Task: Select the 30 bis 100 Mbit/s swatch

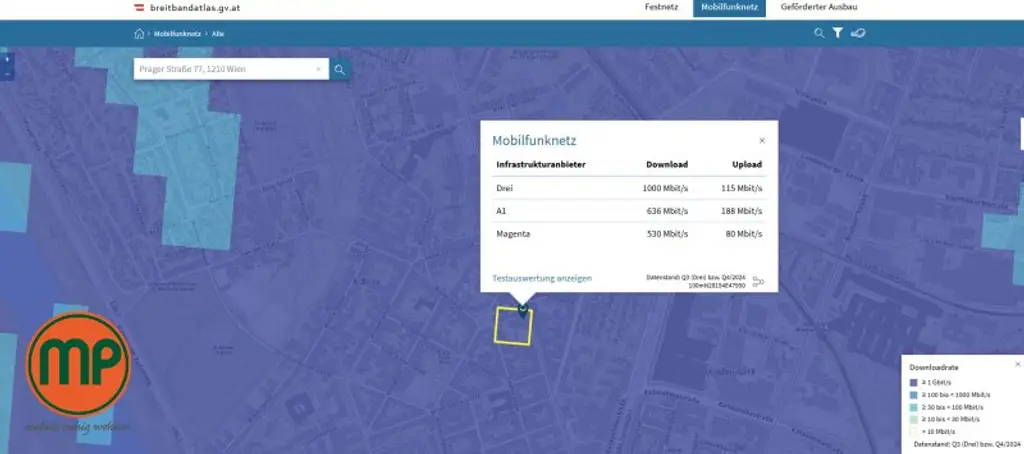Action: 914,407
